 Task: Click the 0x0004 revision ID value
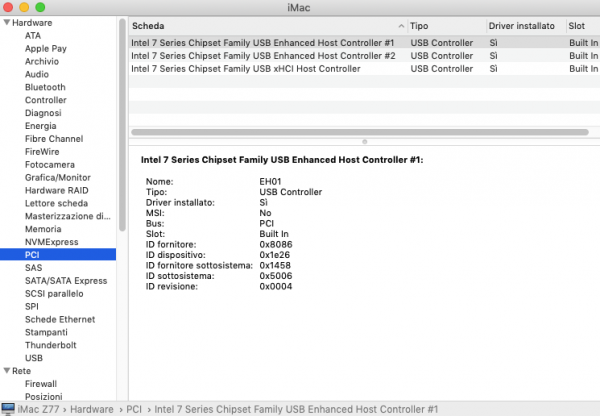pos(276,286)
